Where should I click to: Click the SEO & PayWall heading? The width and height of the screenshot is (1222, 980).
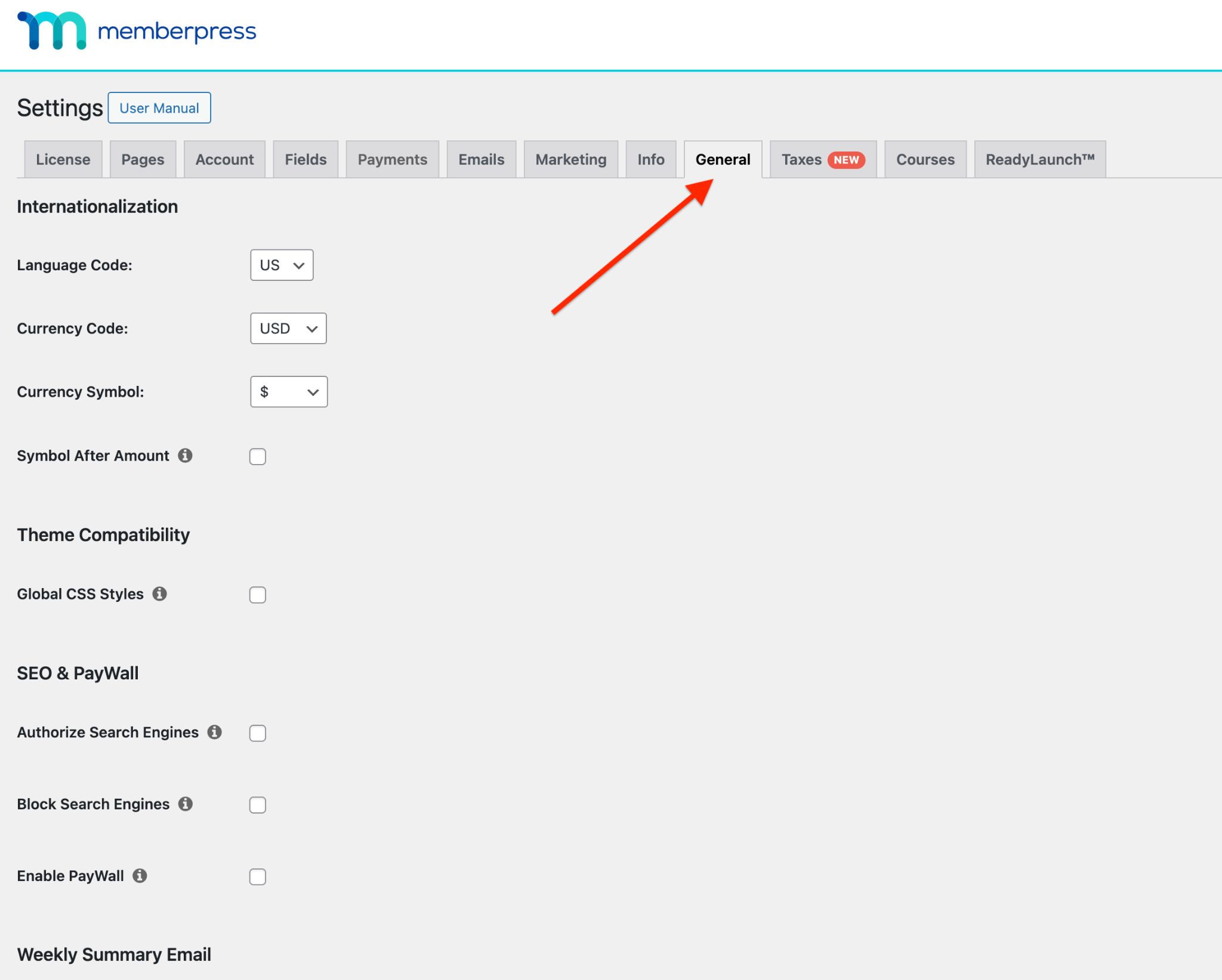pyautogui.click(x=78, y=673)
